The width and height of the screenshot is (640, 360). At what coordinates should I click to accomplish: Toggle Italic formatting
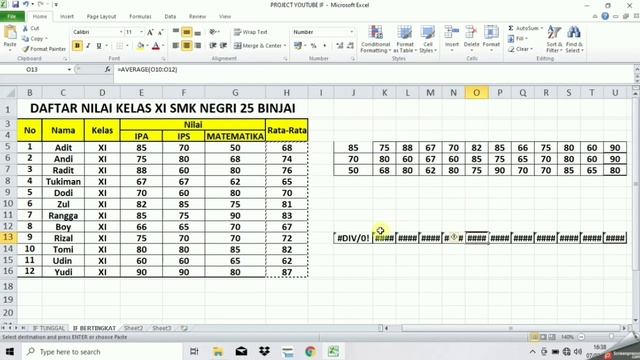click(88, 46)
